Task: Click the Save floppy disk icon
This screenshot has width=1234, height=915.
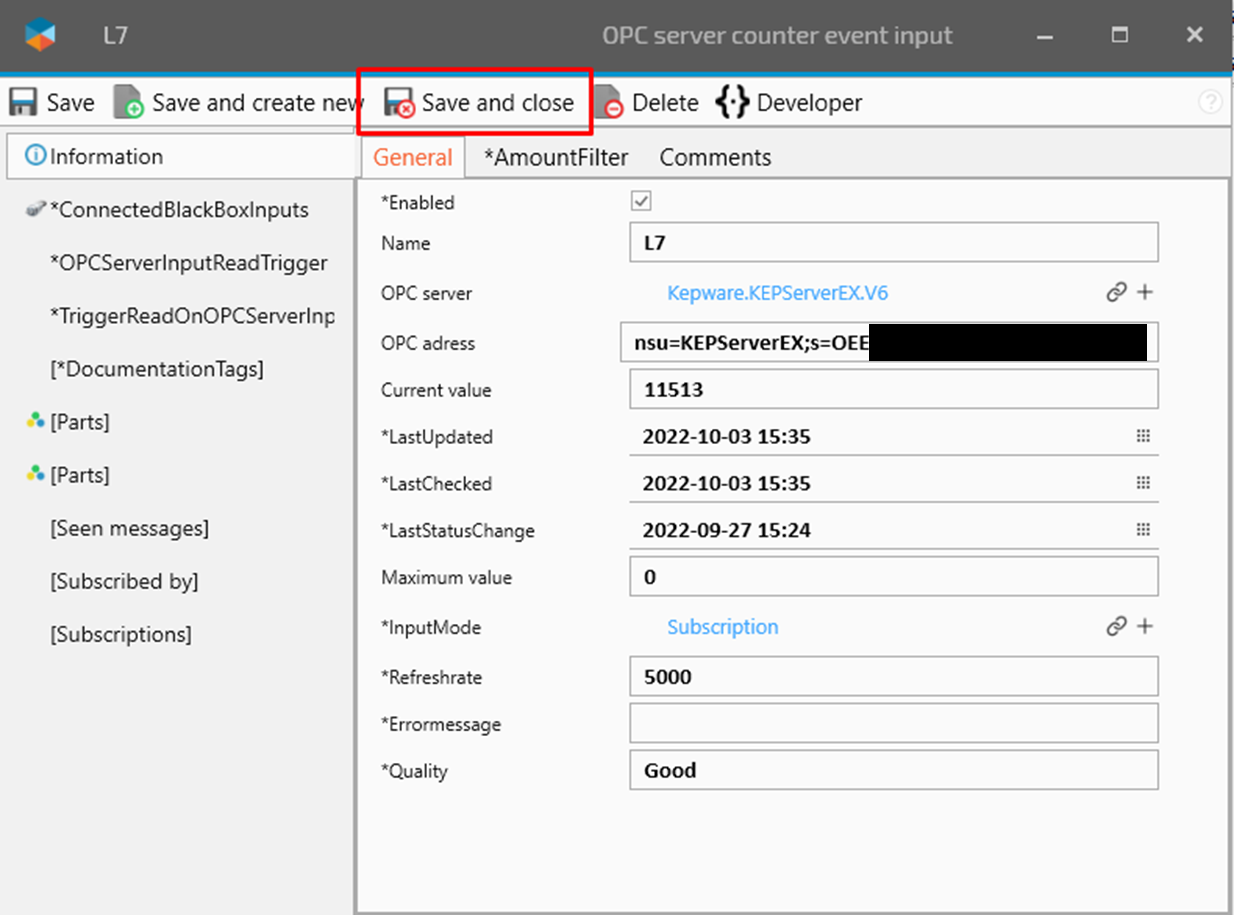Action: (23, 103)
